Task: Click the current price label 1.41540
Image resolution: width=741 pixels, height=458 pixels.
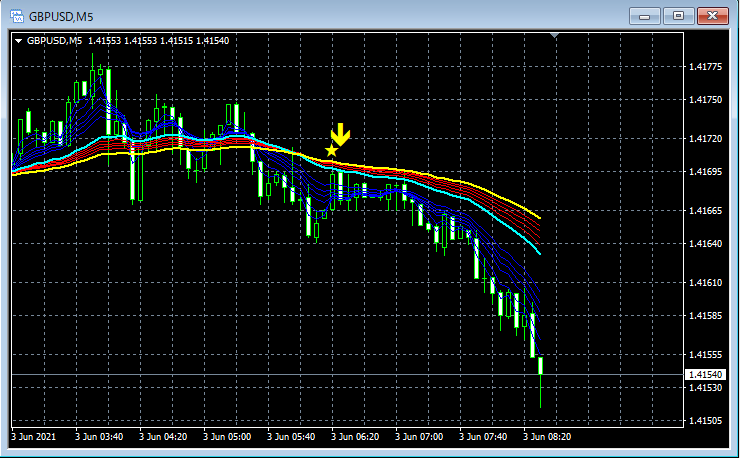Action: point(705,375)
